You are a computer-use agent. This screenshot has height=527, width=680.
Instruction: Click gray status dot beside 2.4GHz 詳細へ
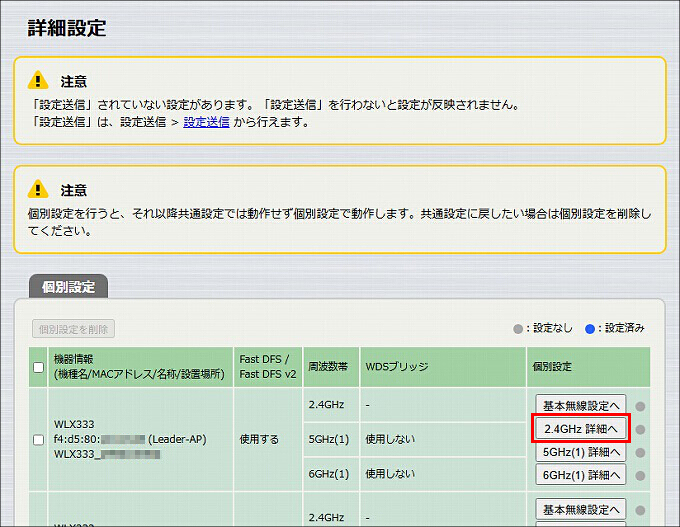[640, 429]
